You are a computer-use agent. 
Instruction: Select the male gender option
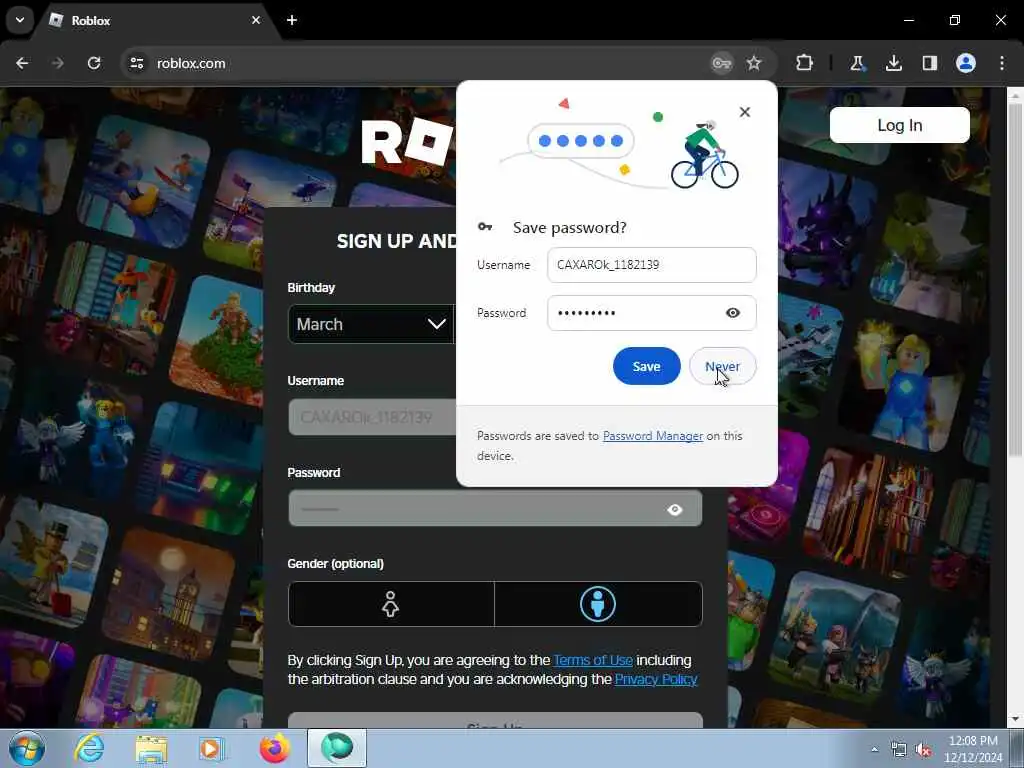tap(598, 604)
